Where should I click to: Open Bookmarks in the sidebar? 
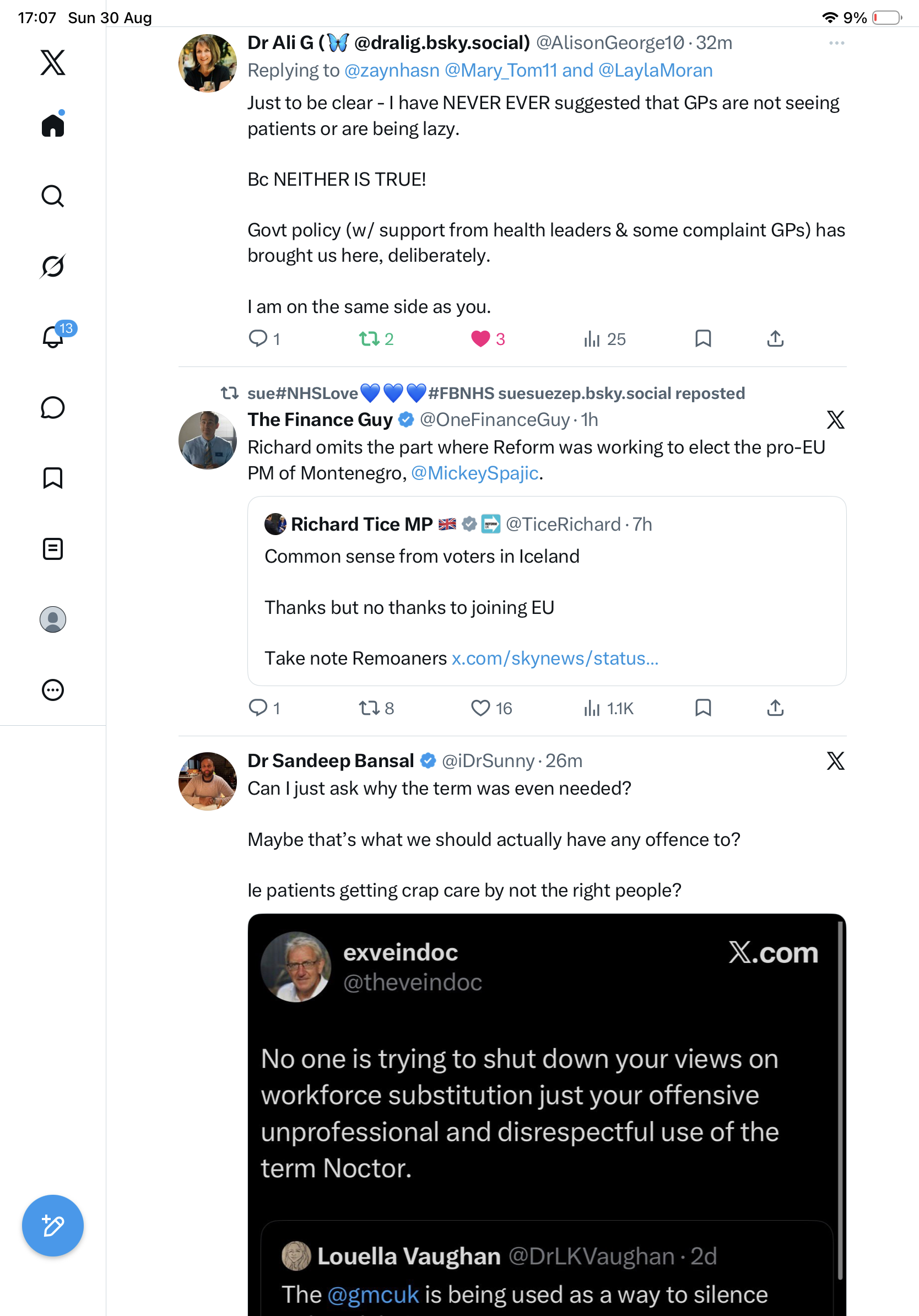tap(53, 477)
